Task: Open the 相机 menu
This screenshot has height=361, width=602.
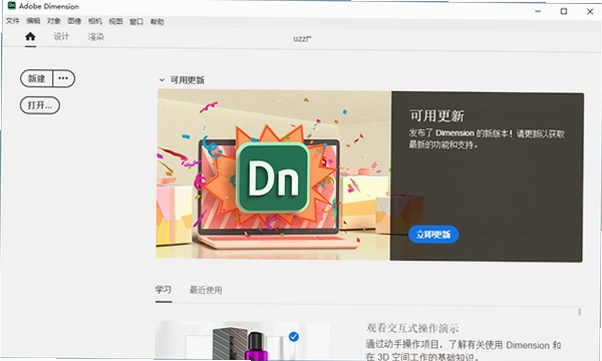Action: (x=95, y=21)
